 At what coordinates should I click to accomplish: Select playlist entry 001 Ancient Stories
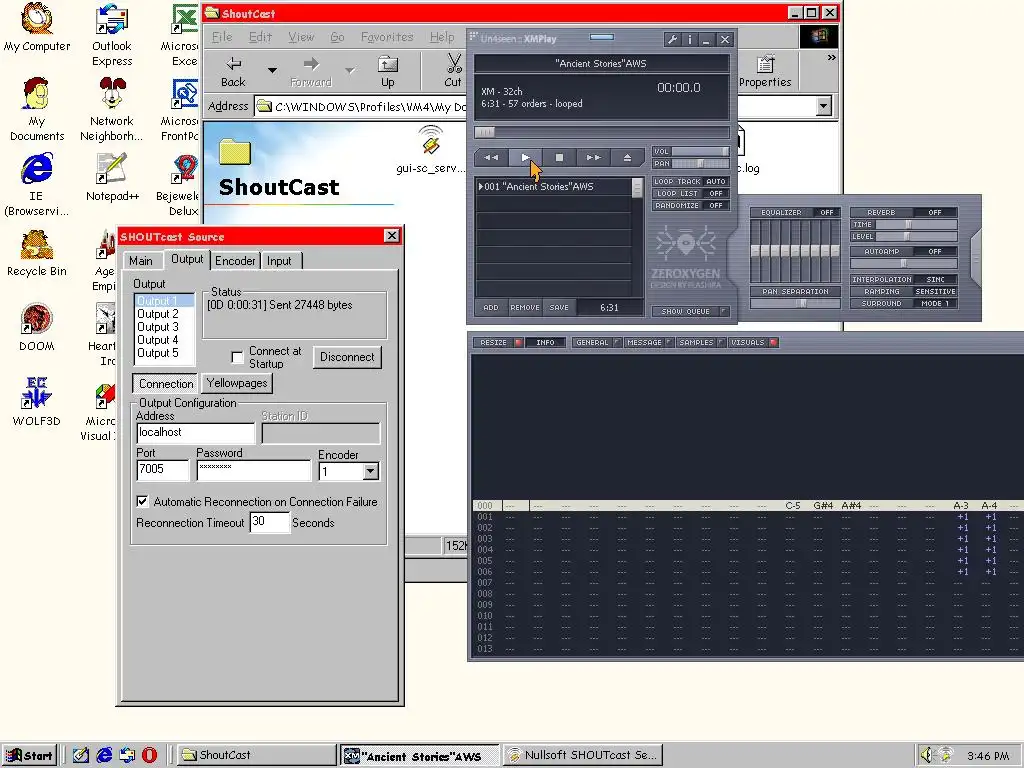[554, 187]
